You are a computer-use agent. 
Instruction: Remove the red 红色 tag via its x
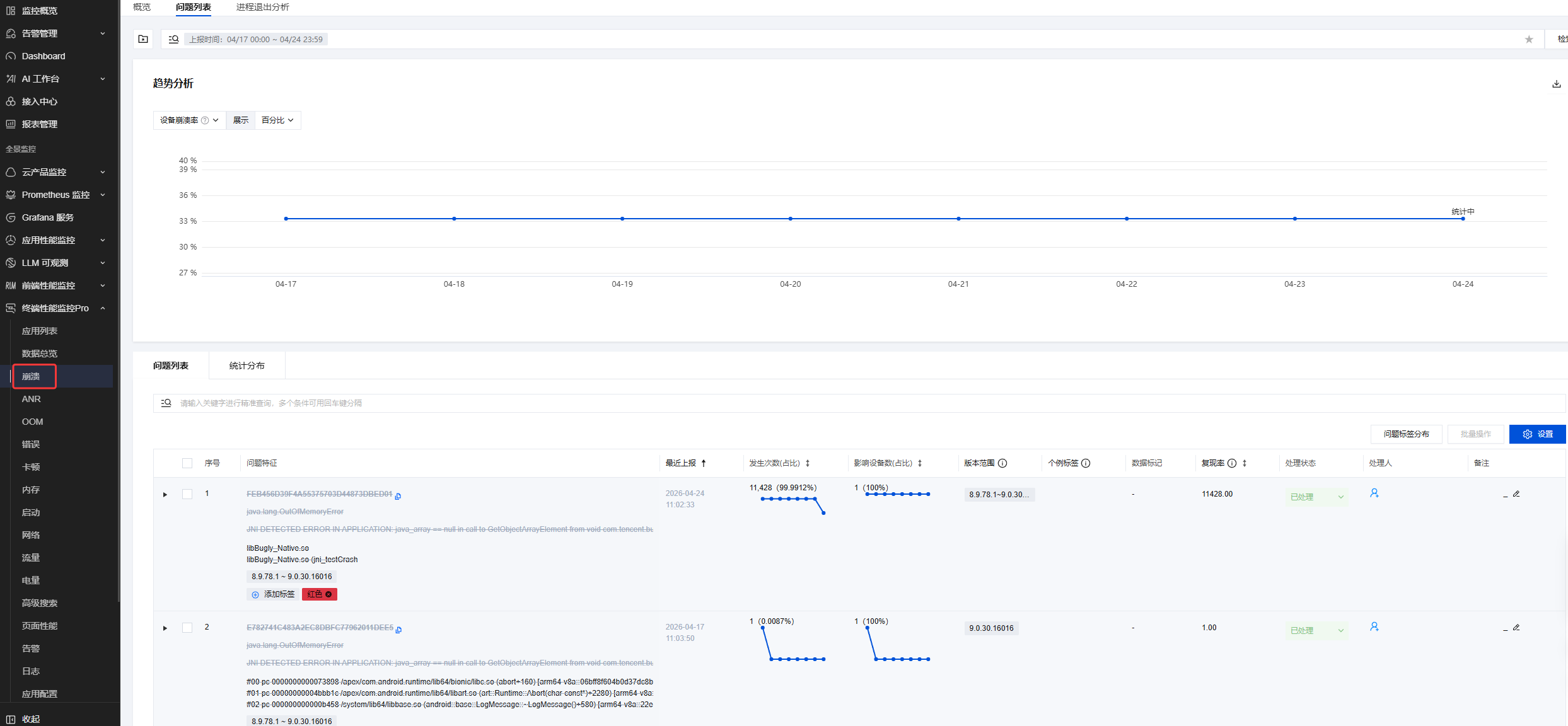click(x=328, y=594)
